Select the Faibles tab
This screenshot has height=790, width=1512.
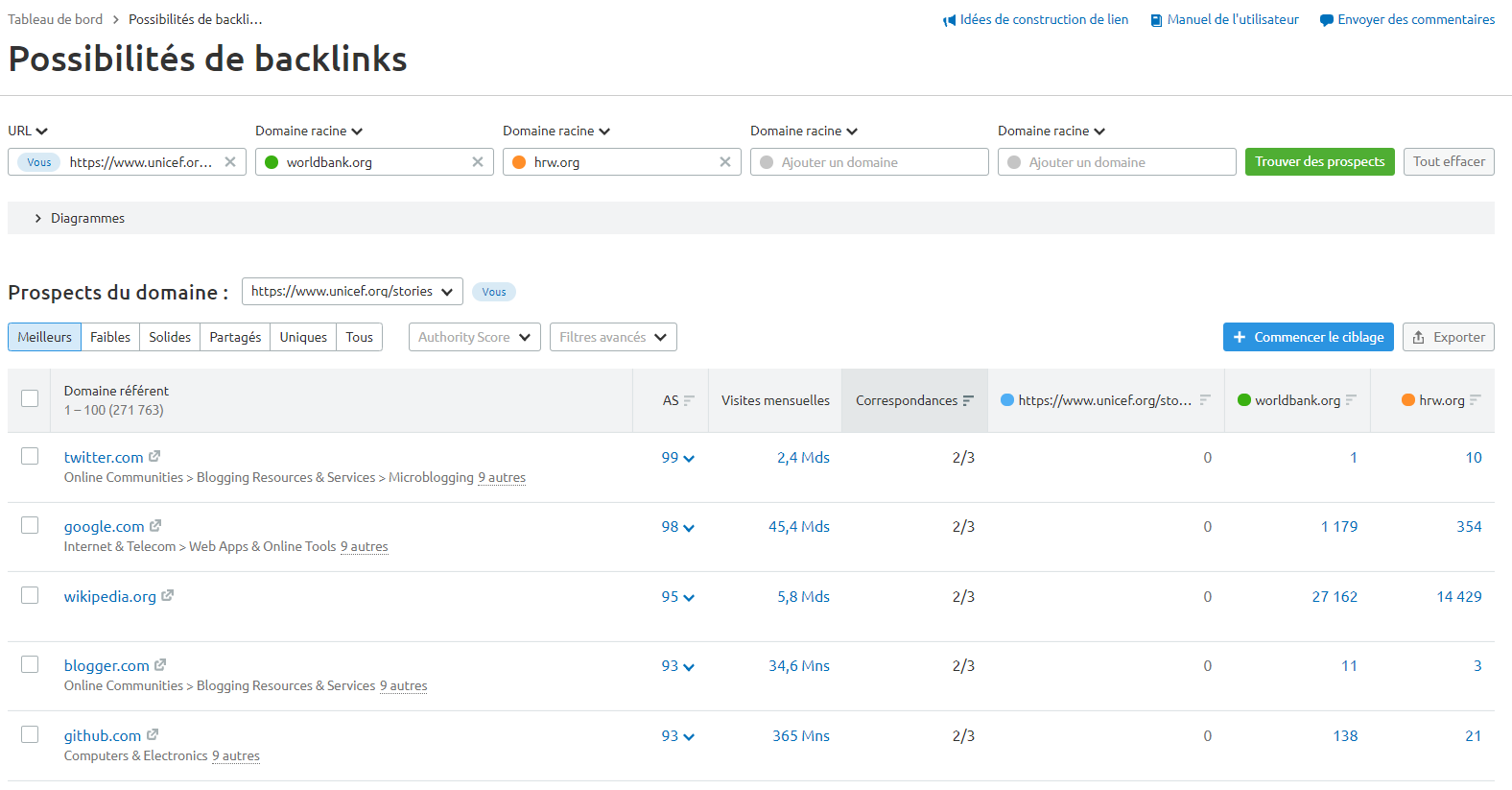[110, 337]
